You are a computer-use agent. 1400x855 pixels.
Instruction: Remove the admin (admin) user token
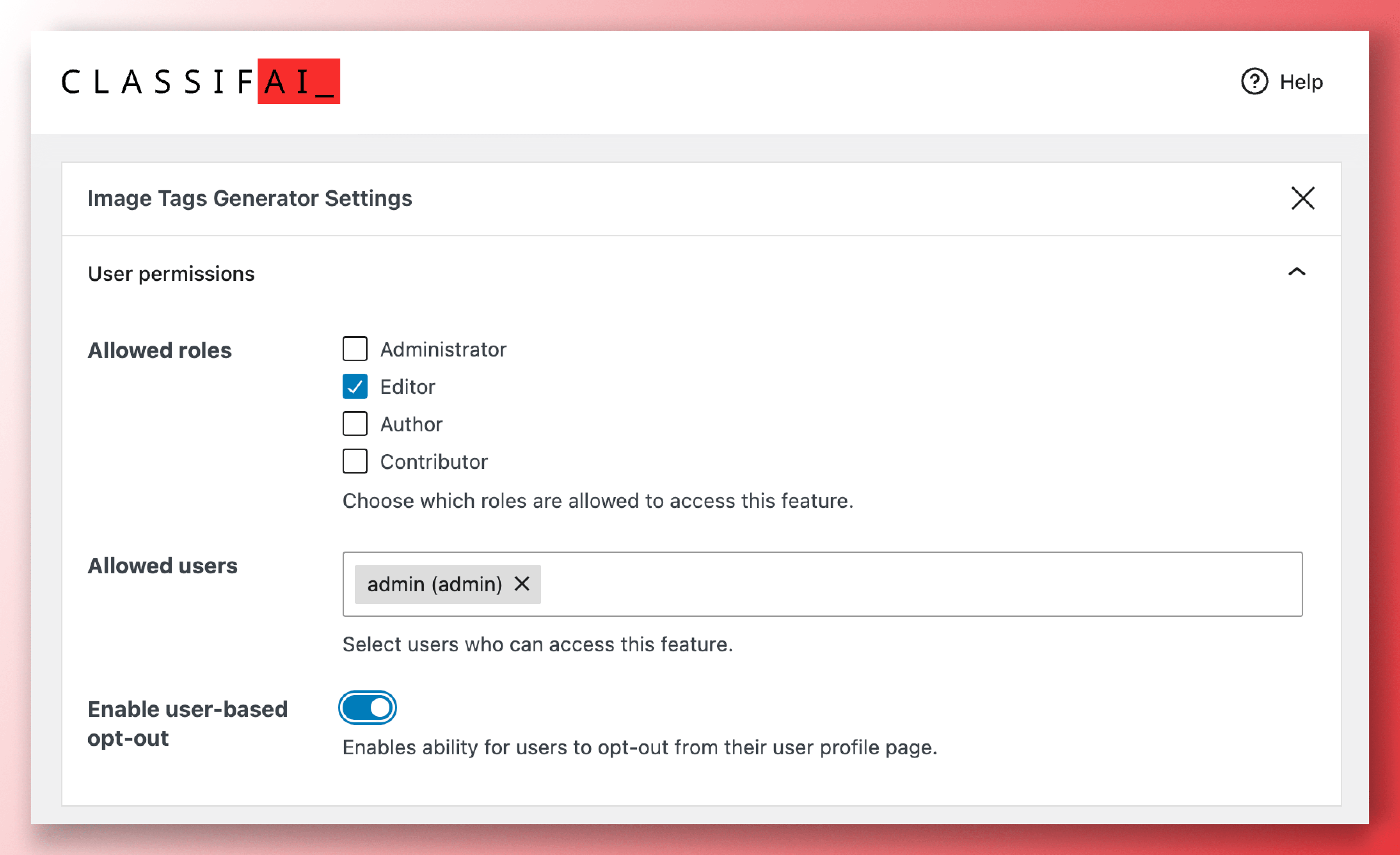(522, 584)
